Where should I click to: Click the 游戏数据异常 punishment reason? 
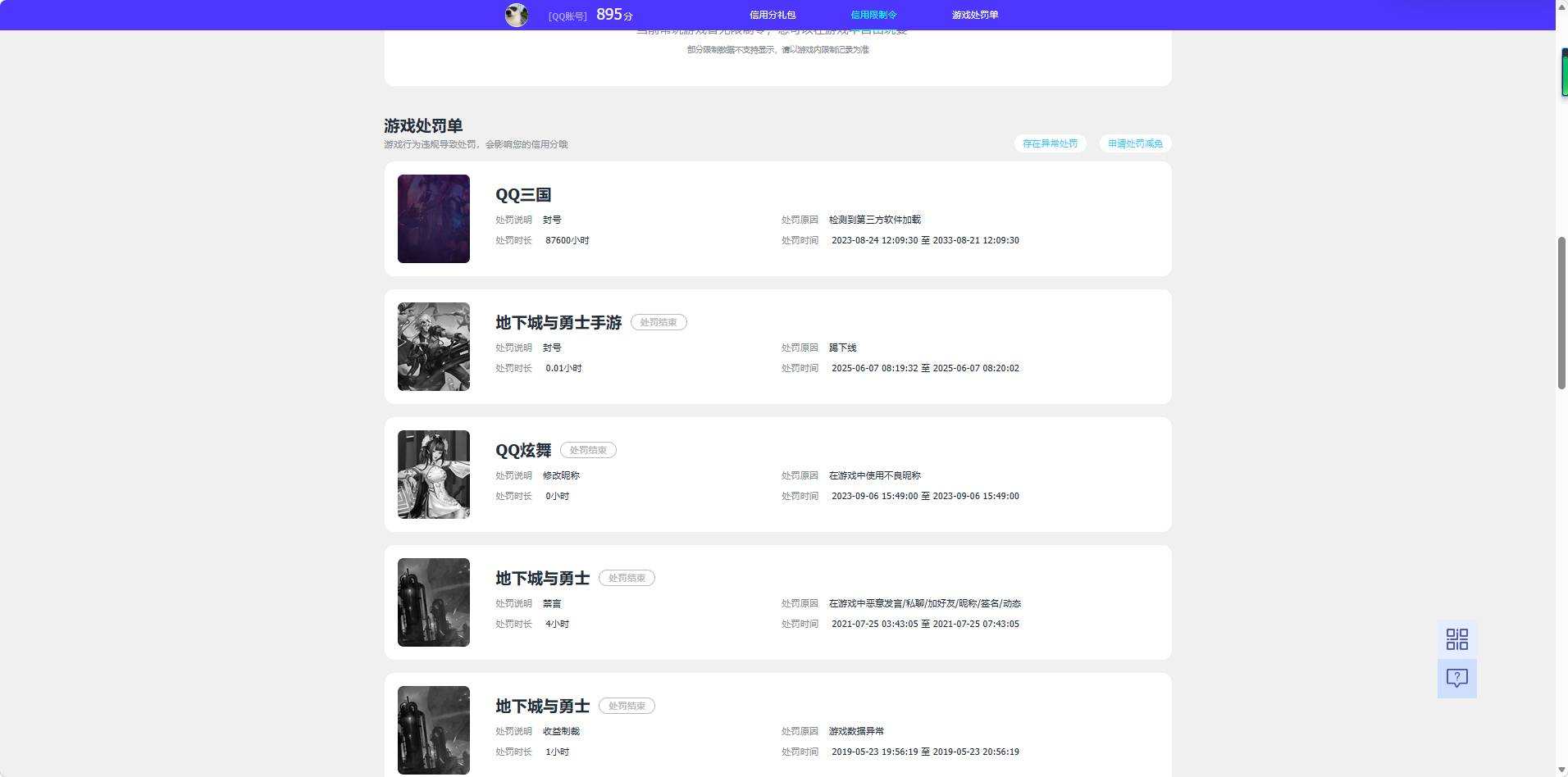pyautogui.click(x=856, y=731)
